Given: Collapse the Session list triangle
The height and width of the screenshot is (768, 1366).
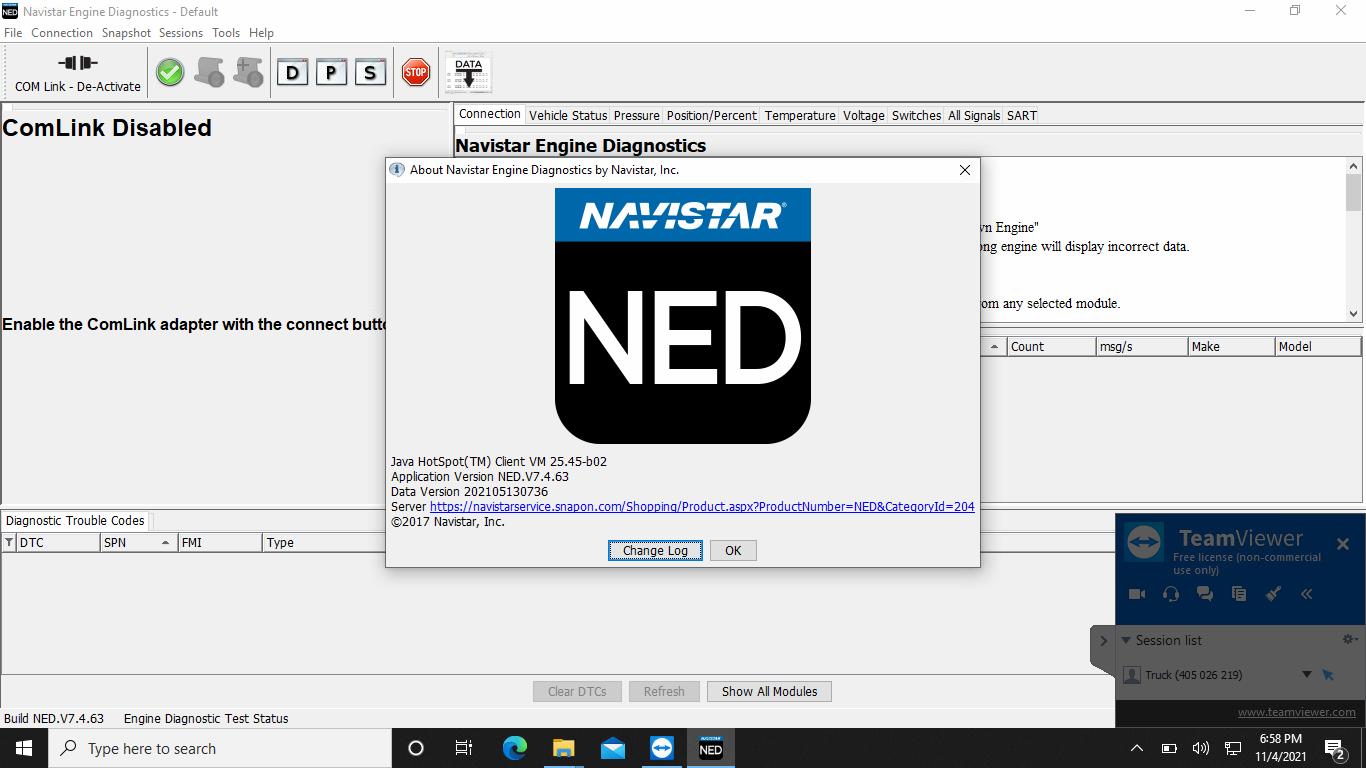Looking at the screenshot, I should click(1126, 640).
